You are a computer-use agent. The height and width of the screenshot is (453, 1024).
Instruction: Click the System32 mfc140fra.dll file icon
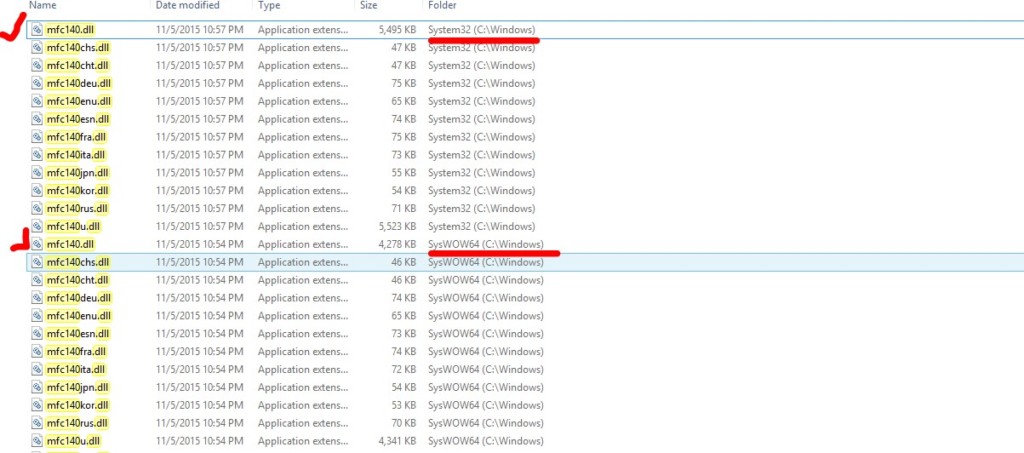click(37, 137)
